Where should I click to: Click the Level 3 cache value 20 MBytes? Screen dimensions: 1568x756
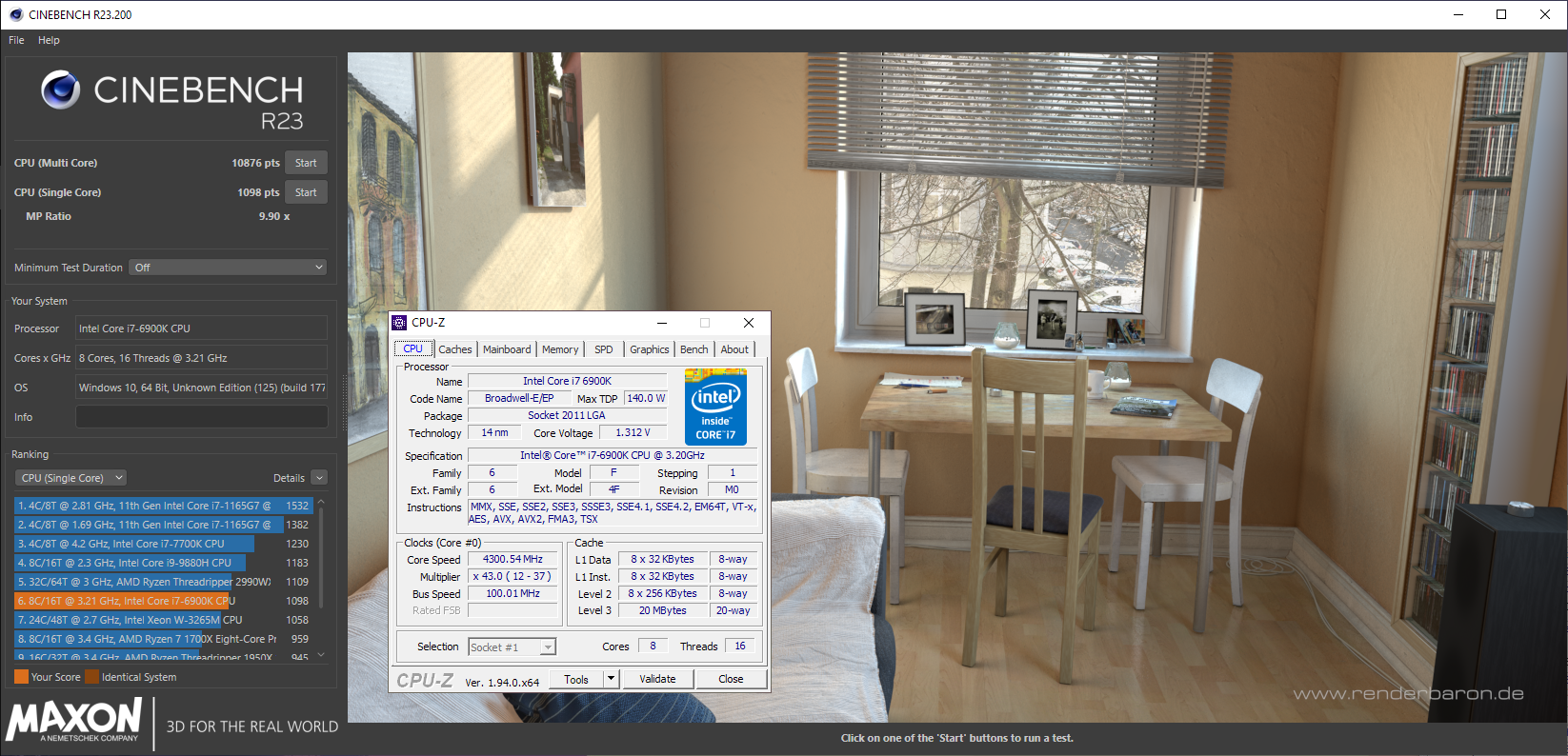click(662, 610)
